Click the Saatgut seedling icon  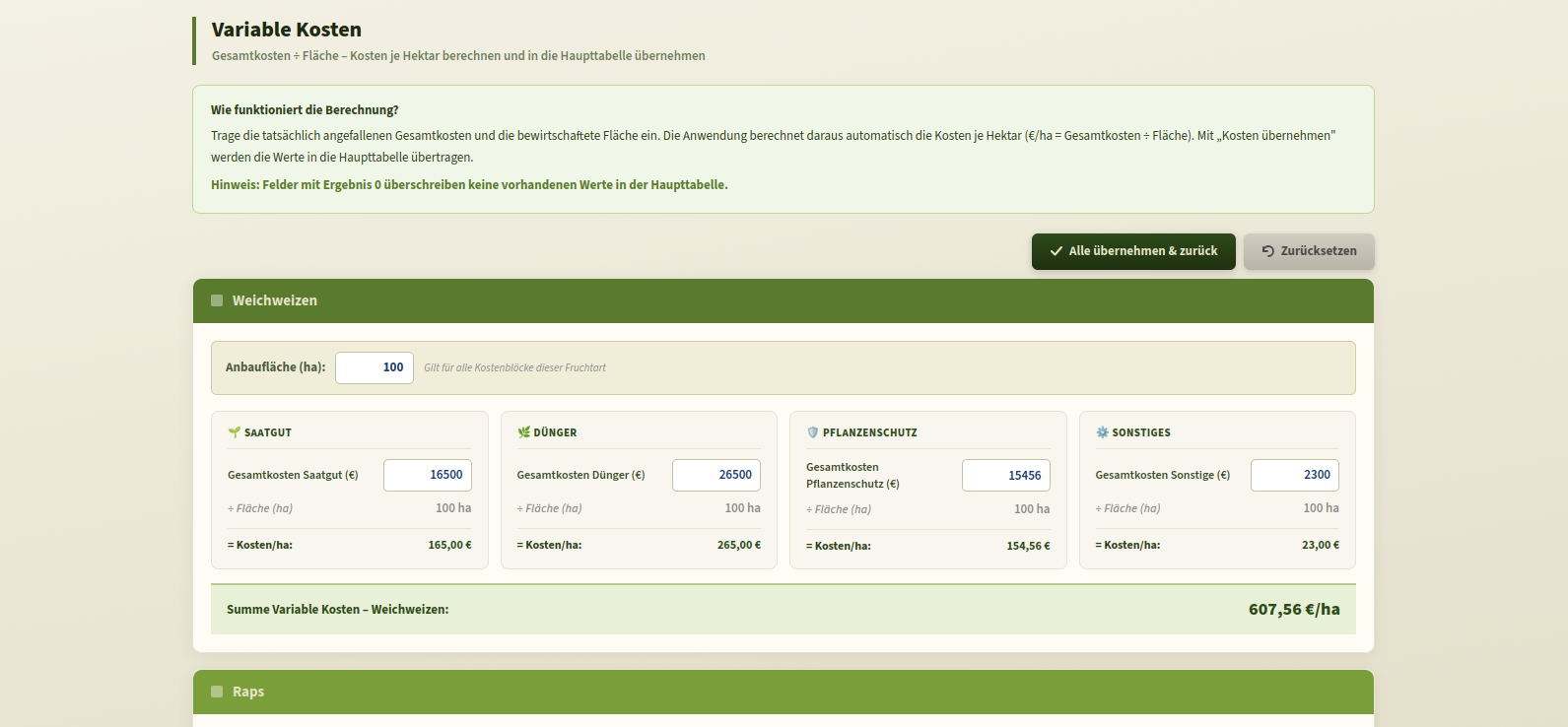click(x=235, y=432)
